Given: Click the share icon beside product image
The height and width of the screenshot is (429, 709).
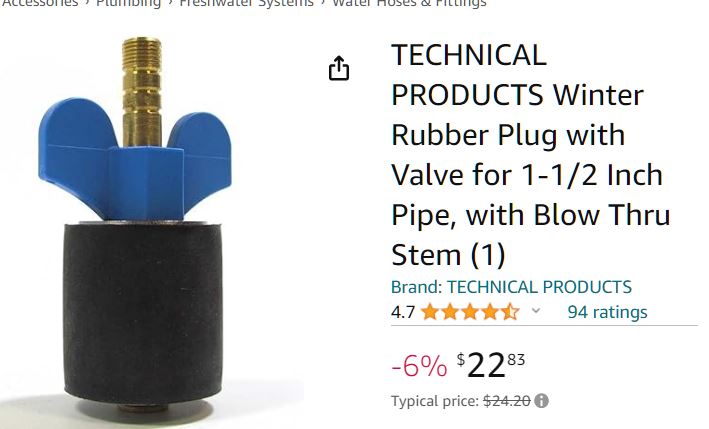Looking at the screenshot, I should (339, 68).
